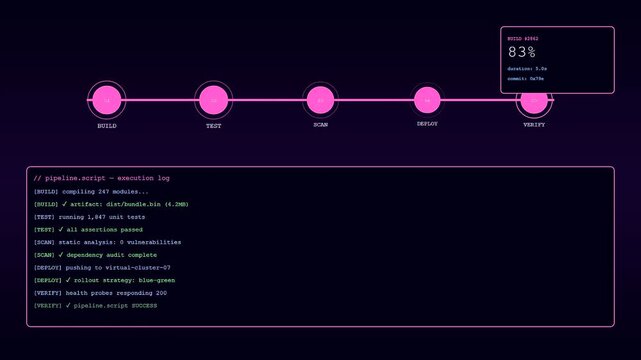The height and width of the screenshot is (360, 641).
Task: Select log line 'all assertions passed'
Action: [x=88, y=230]
